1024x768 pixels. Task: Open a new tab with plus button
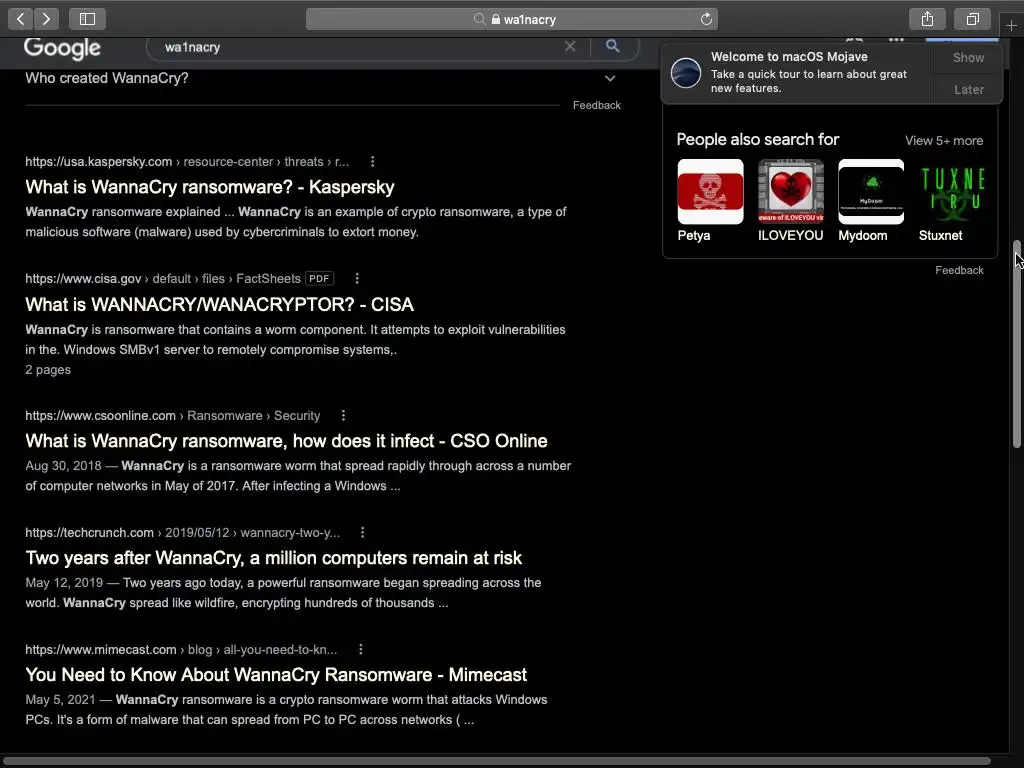(x=1011, y=25)
